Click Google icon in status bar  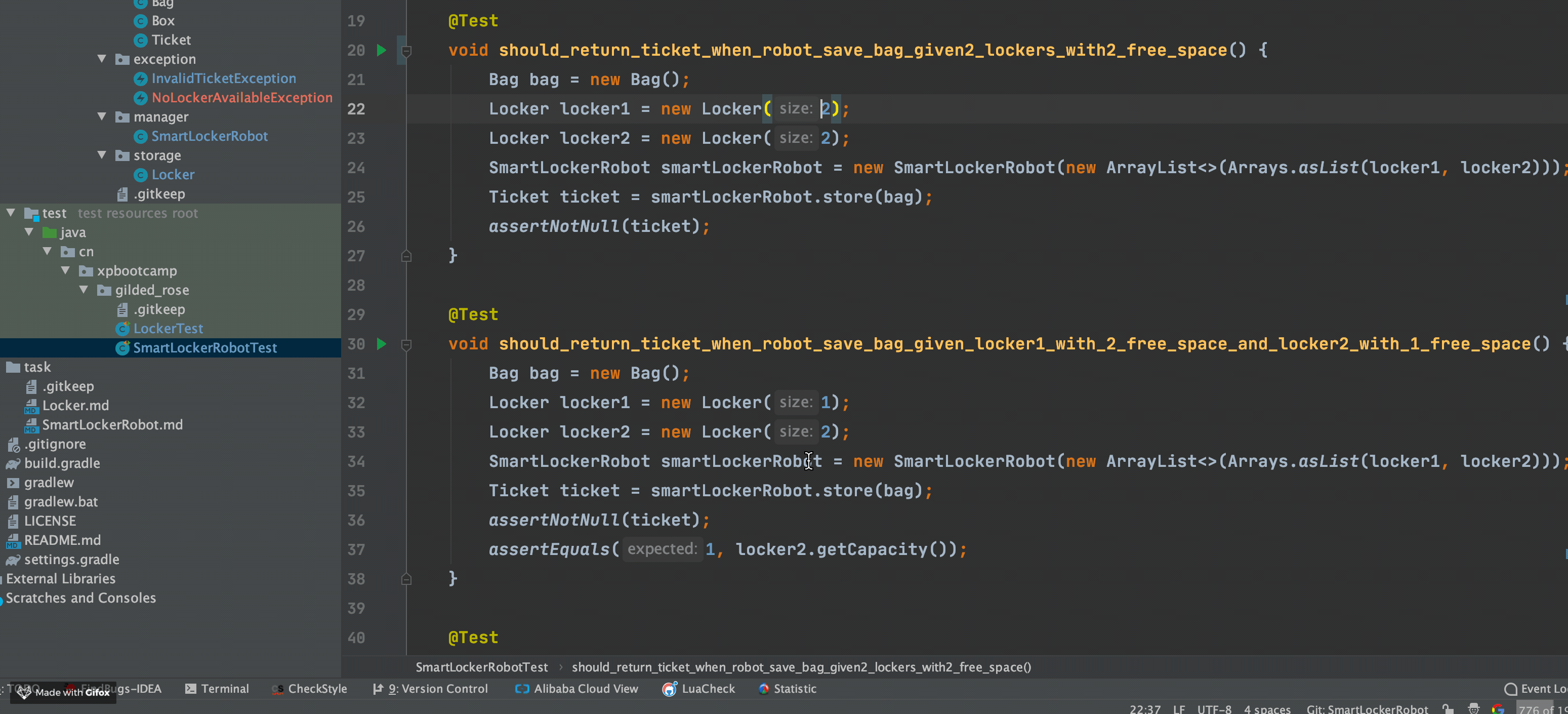[x=1498, y=708]
